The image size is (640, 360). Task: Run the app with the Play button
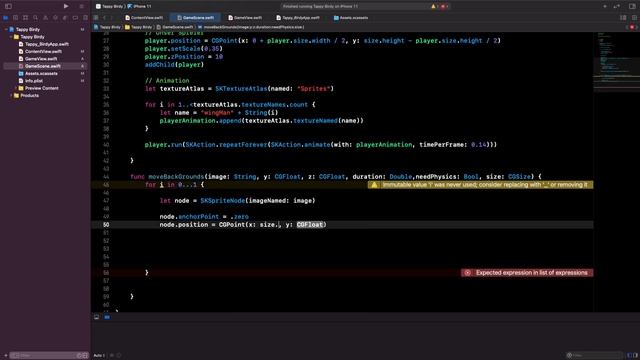click(x=66, y=6)
